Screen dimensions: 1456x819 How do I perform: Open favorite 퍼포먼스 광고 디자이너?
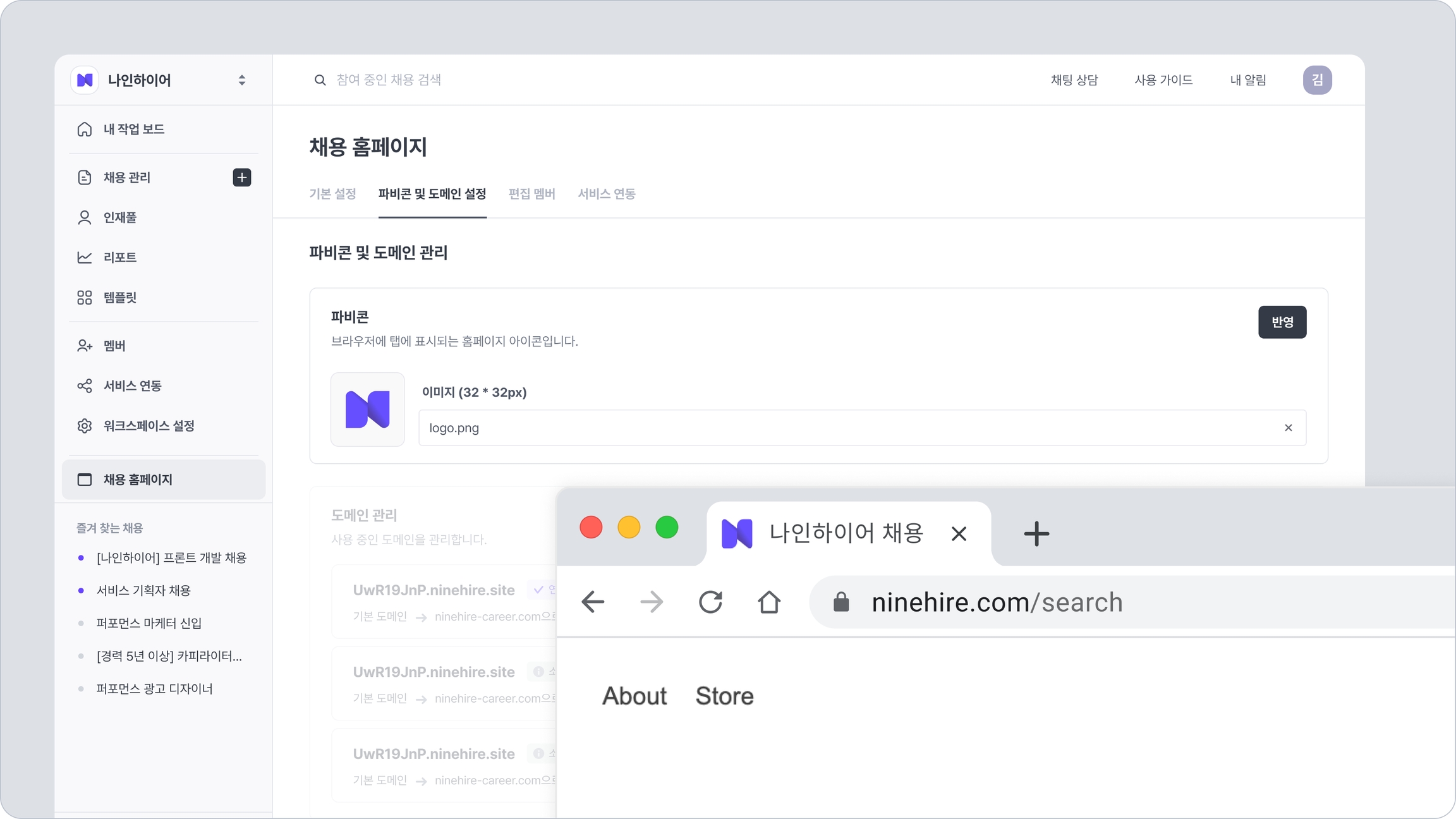tap(155, 689)
